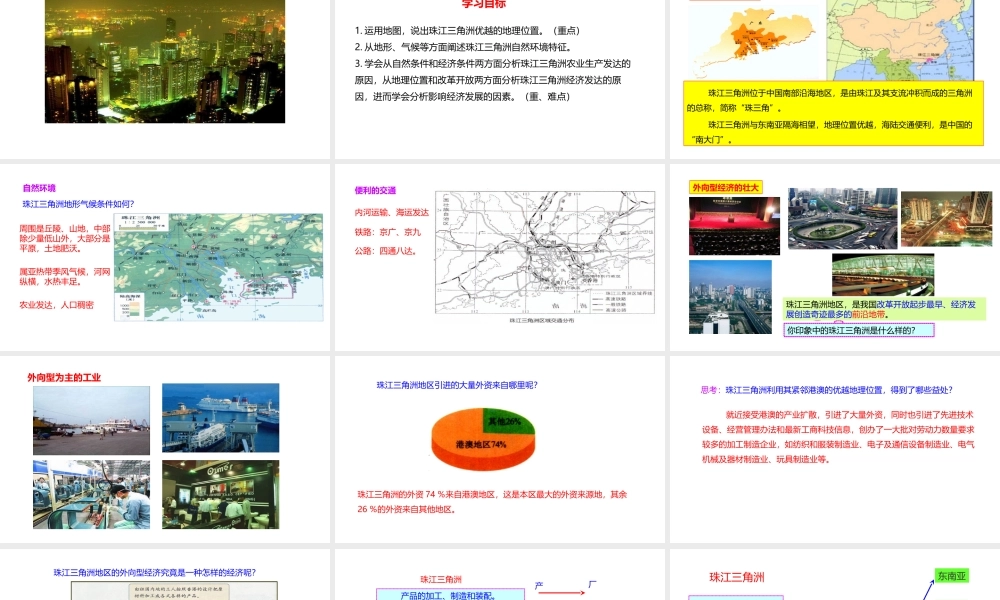Select the 外向型经济的壮大 yellow label
The image size is (1000, 600).
pos(726,187)
